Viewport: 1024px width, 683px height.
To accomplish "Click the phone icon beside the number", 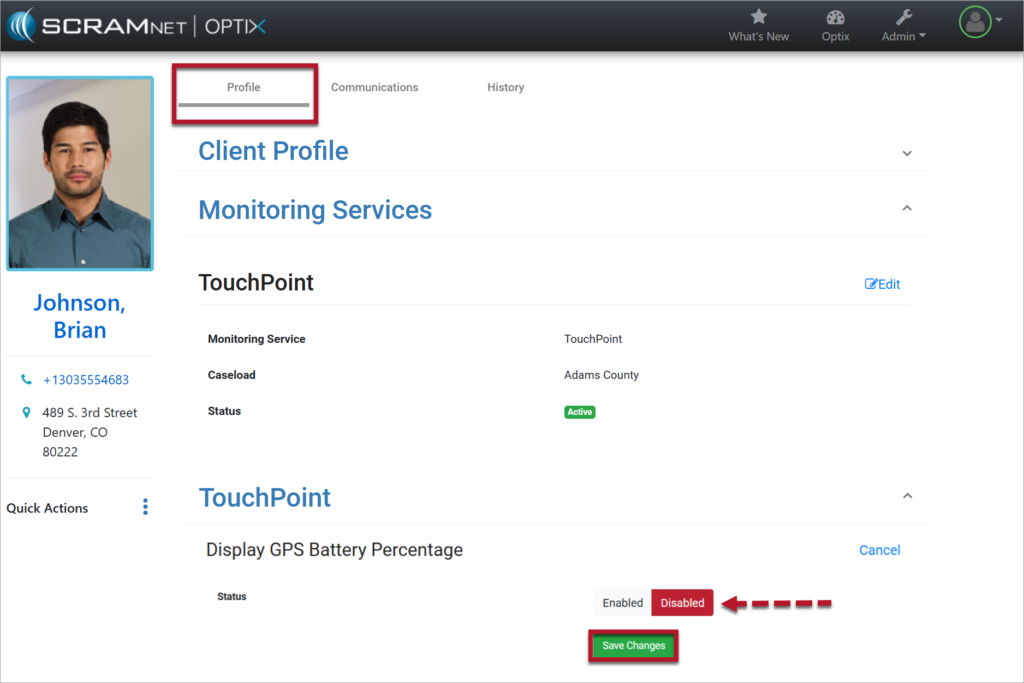I will pyautogui.click(x=27, y=380).
